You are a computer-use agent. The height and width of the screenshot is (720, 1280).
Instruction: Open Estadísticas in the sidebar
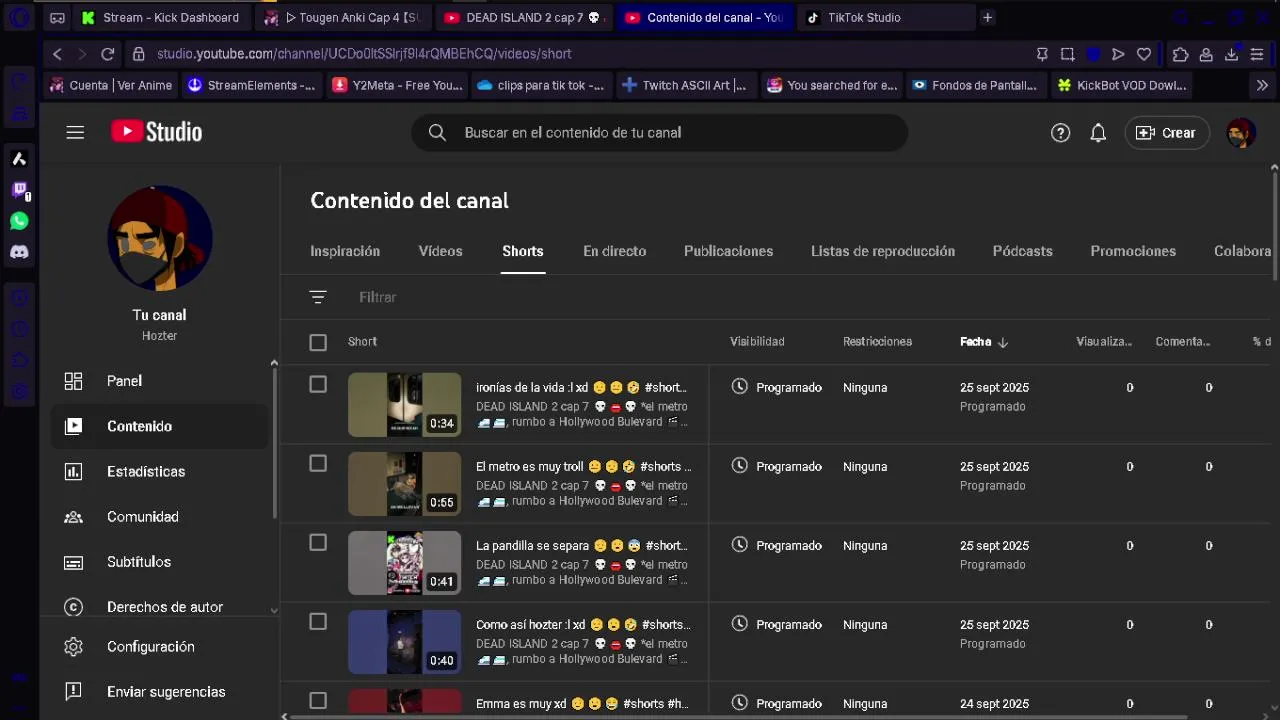point(159,471)
